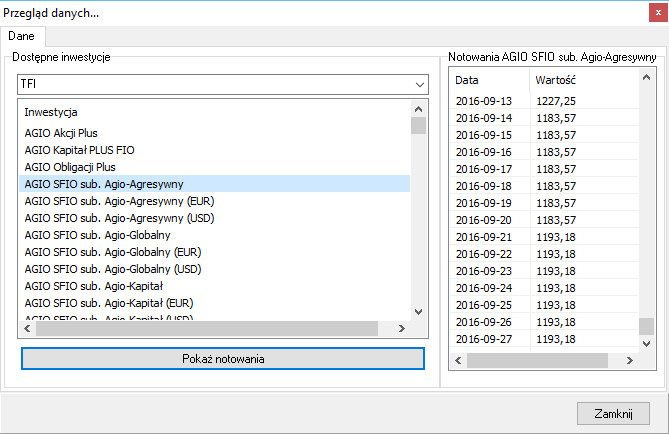This screenshot has width=669, height=434.
Task: Choose AGIO Obligacji Plus from list
Action: 70,167
